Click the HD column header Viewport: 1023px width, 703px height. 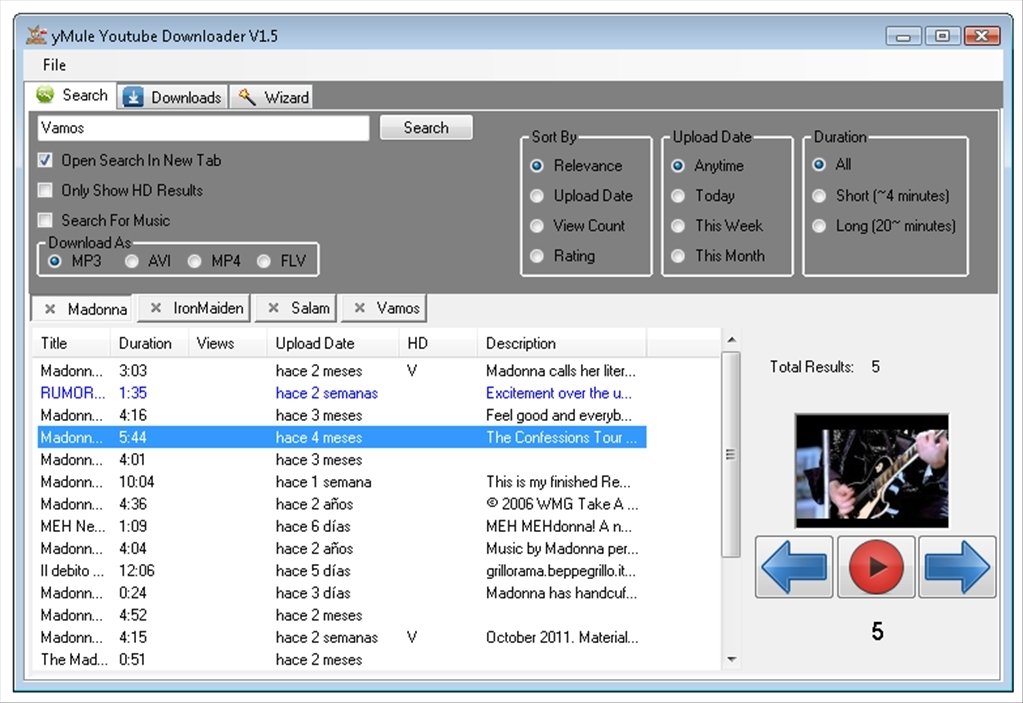point(438,343)
